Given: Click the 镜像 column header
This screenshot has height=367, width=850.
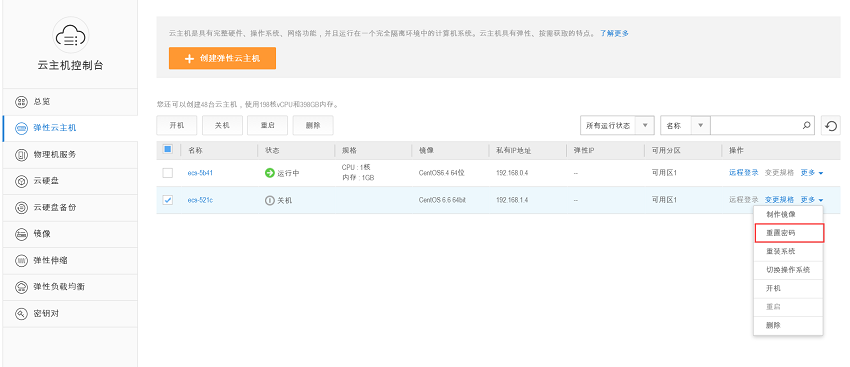Looking at the screenshot, I should (426, 150).
